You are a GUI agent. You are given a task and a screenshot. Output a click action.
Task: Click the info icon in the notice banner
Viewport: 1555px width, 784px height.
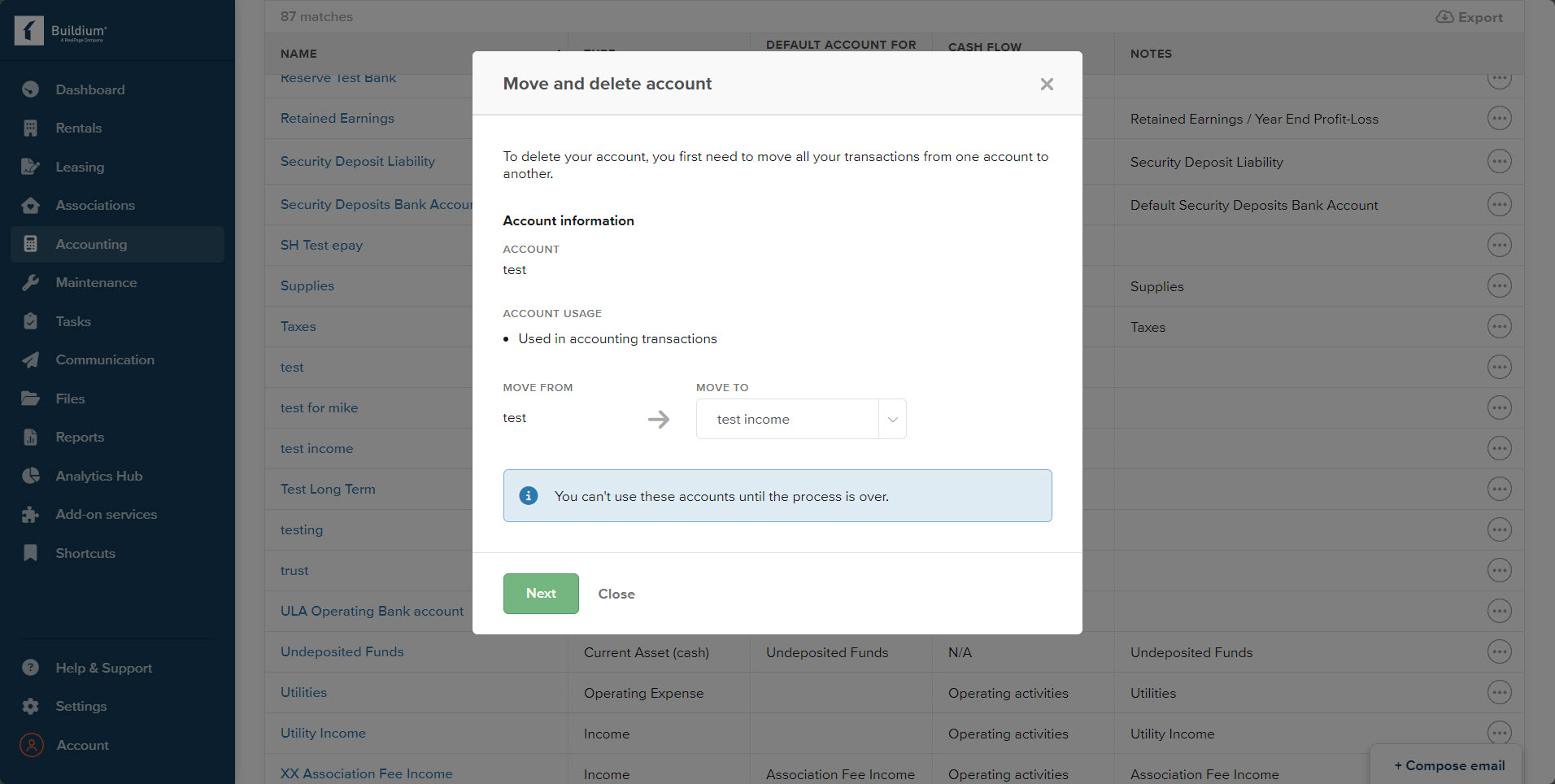pyautogui.click(x=529, y=495)
